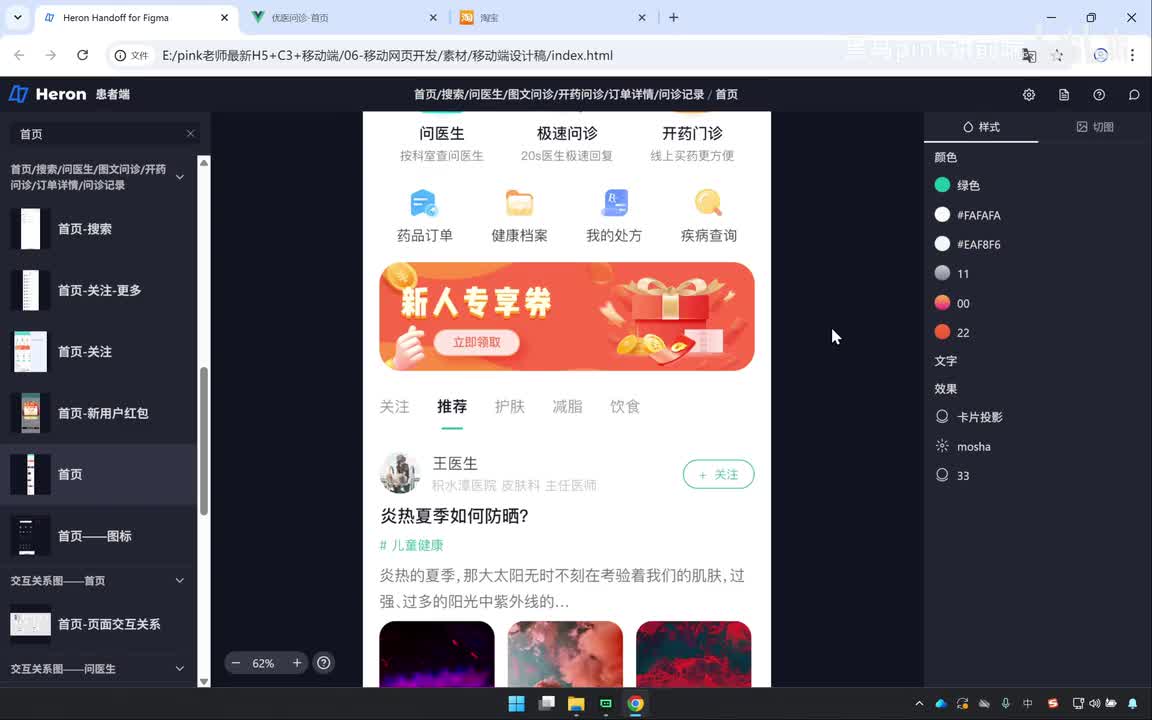Select the 护肤 tab in design
The height and width of the screenshot is (720, 1152).
[x=510, y=407]
